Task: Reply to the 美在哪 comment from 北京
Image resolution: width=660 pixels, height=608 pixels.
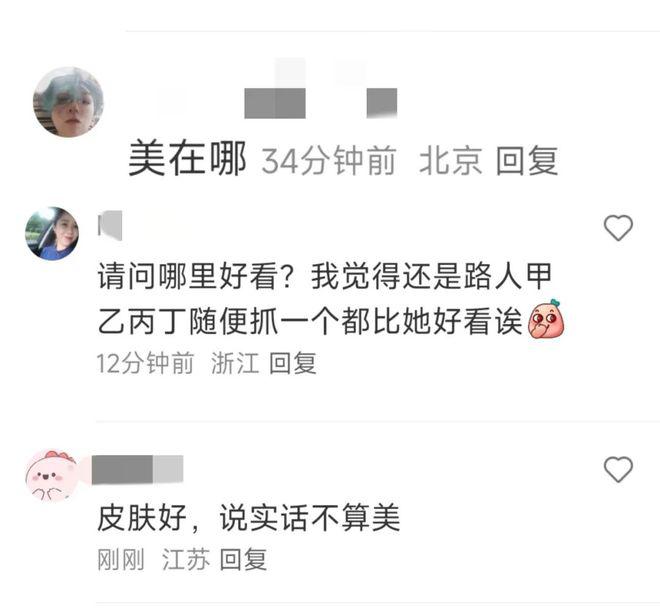Action: point(527,160)
